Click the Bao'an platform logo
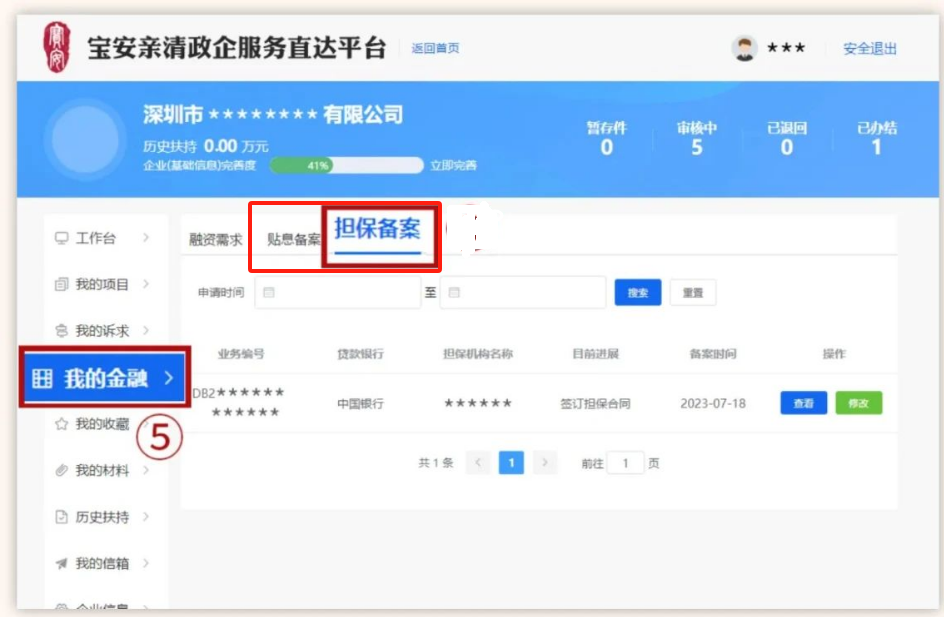This screenshot has width=944, height=617. click(56, 47)
